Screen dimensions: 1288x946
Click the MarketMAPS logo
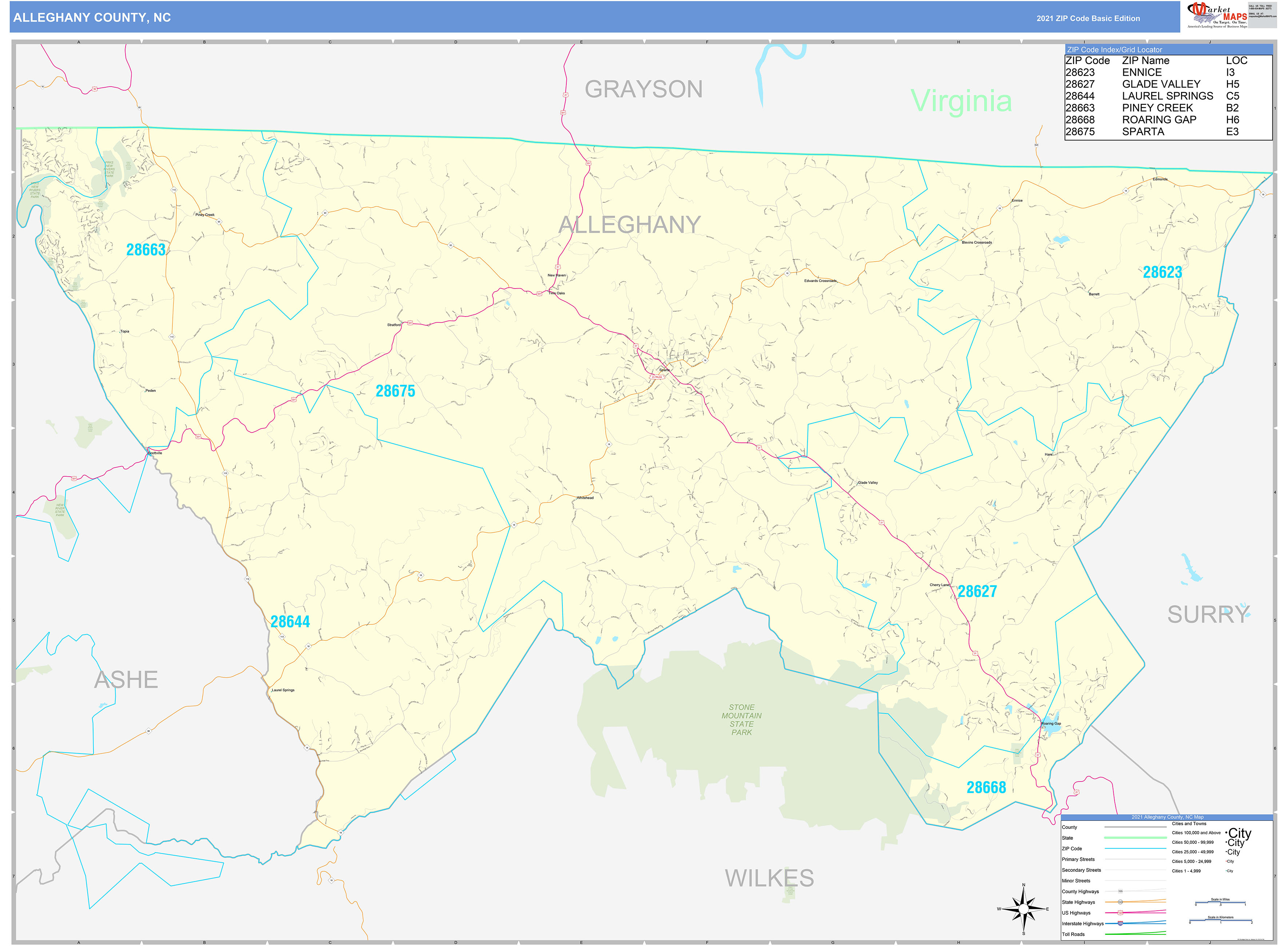click(1217, 14)
